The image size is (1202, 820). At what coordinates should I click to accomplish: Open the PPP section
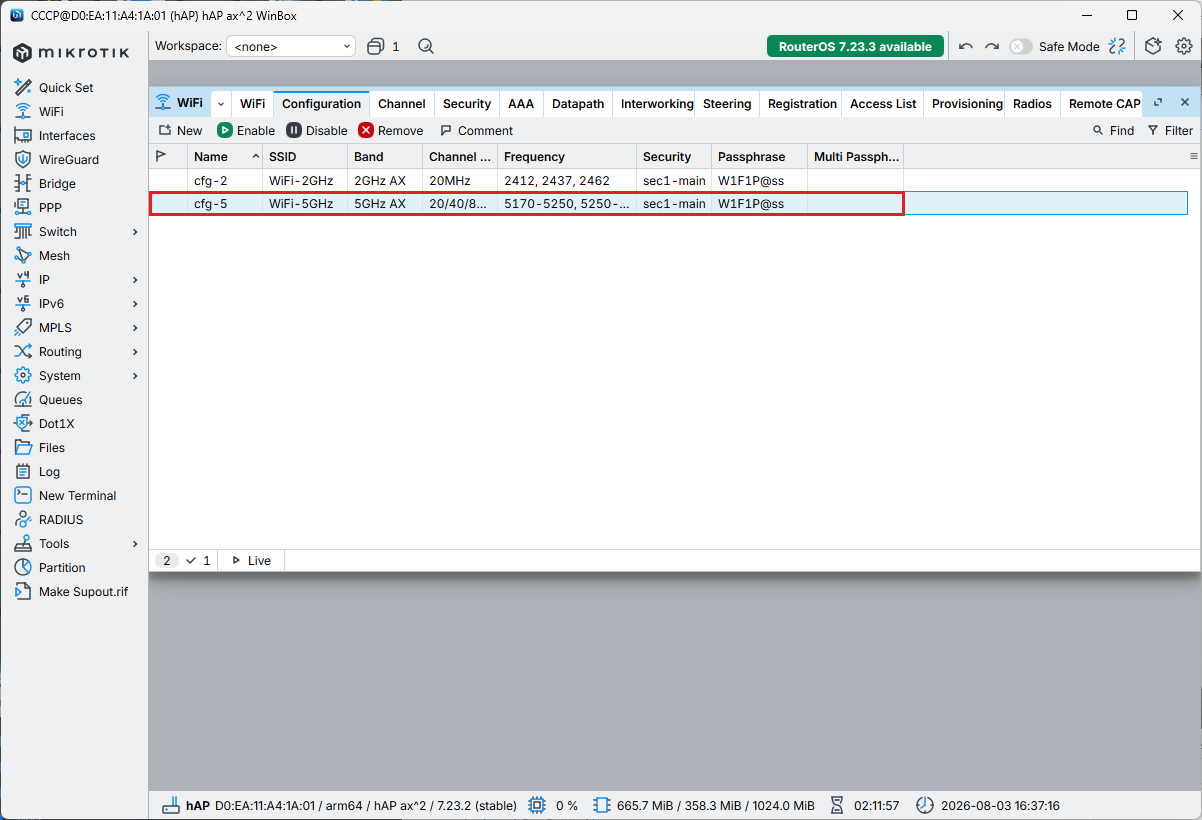(50, 207)
